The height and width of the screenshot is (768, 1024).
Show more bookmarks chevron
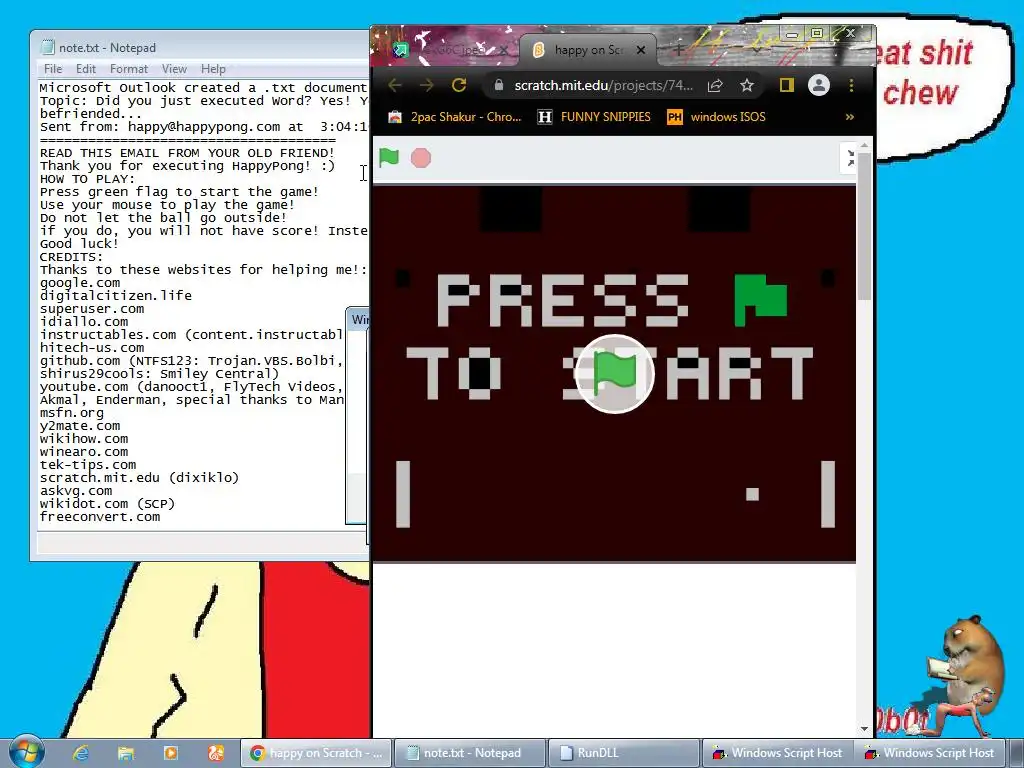(849, 117)
